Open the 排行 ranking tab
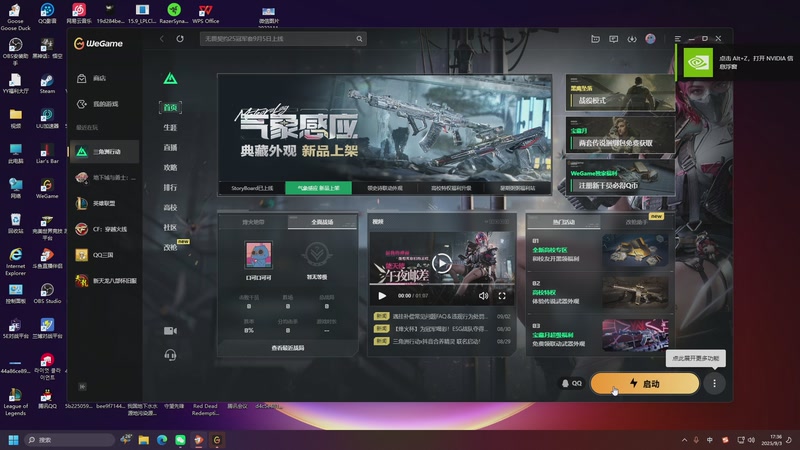 170,187
